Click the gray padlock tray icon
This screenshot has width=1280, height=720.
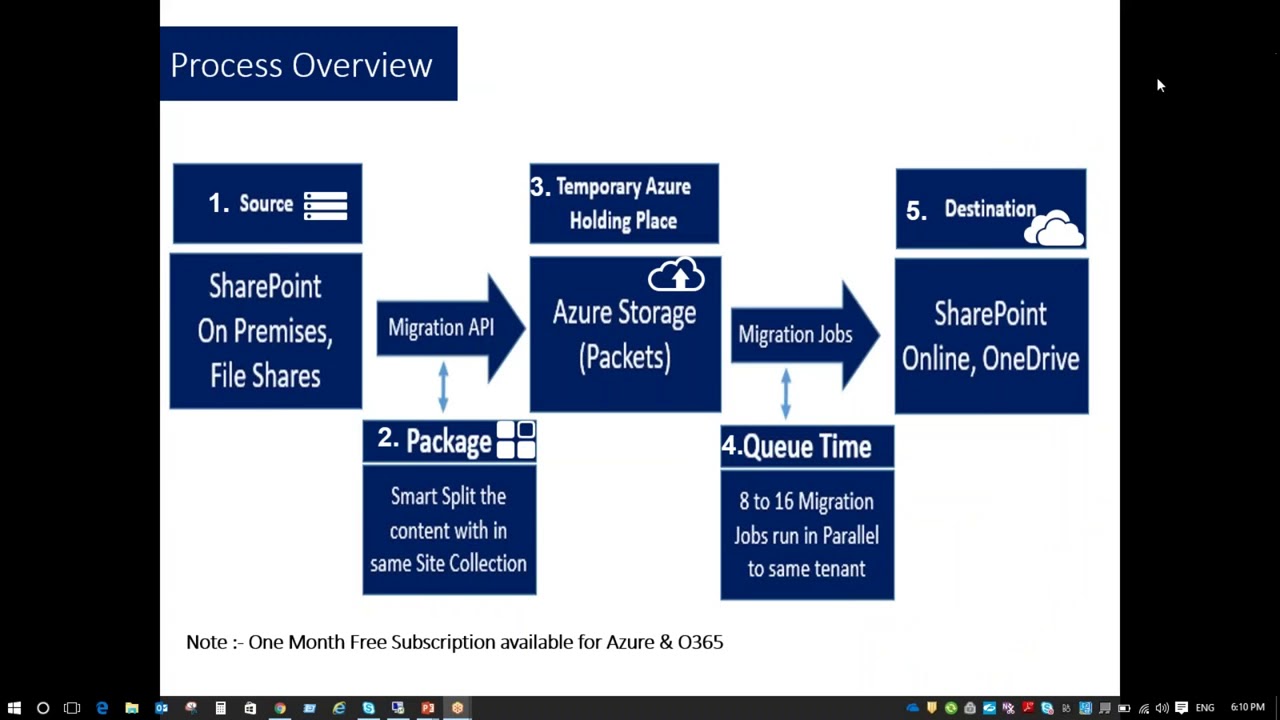(x=970, y=708)
